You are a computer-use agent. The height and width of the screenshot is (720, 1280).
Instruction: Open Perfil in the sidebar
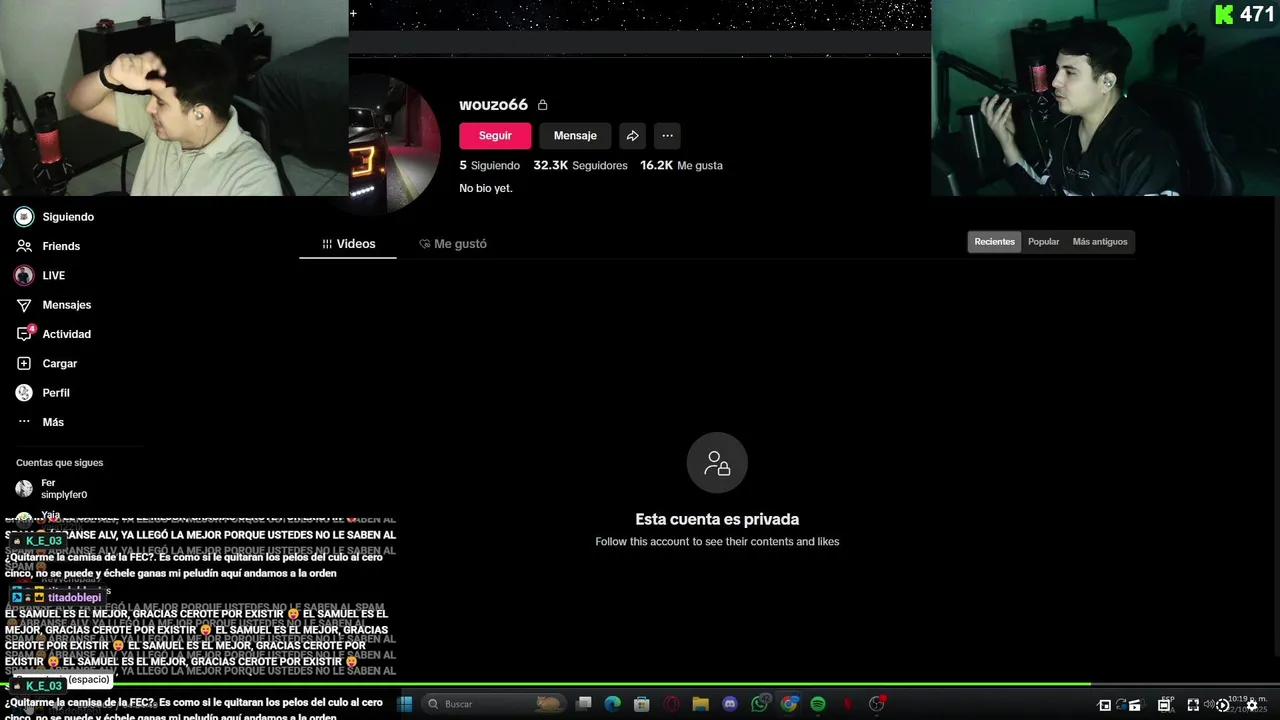click(56, 393)
